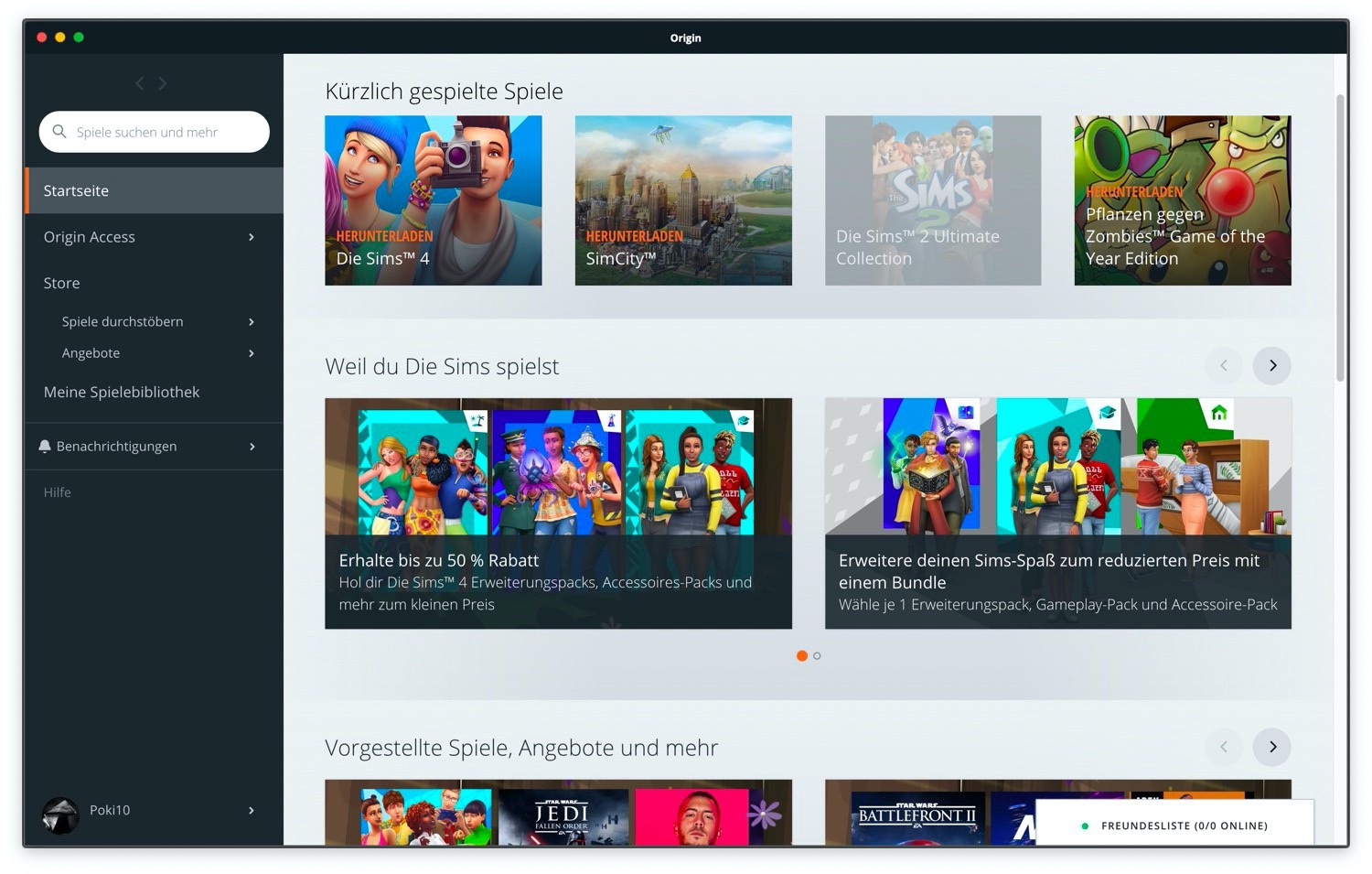Go to Meine Spielebibliothek

tap(122, 392)
